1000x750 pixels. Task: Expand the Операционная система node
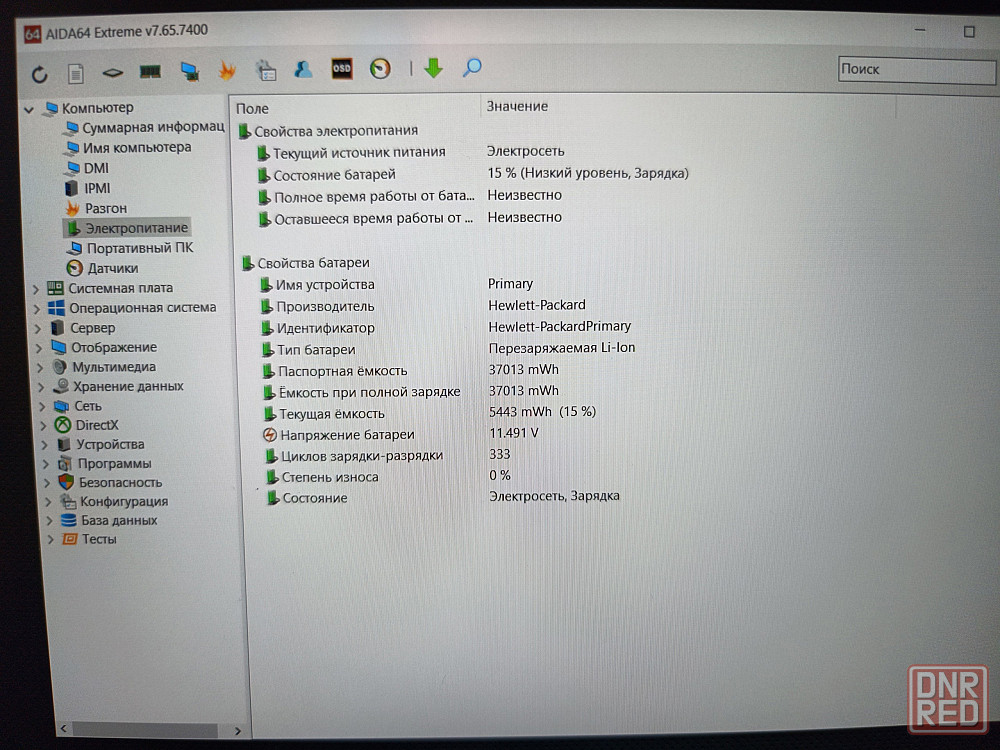[36, 309]
